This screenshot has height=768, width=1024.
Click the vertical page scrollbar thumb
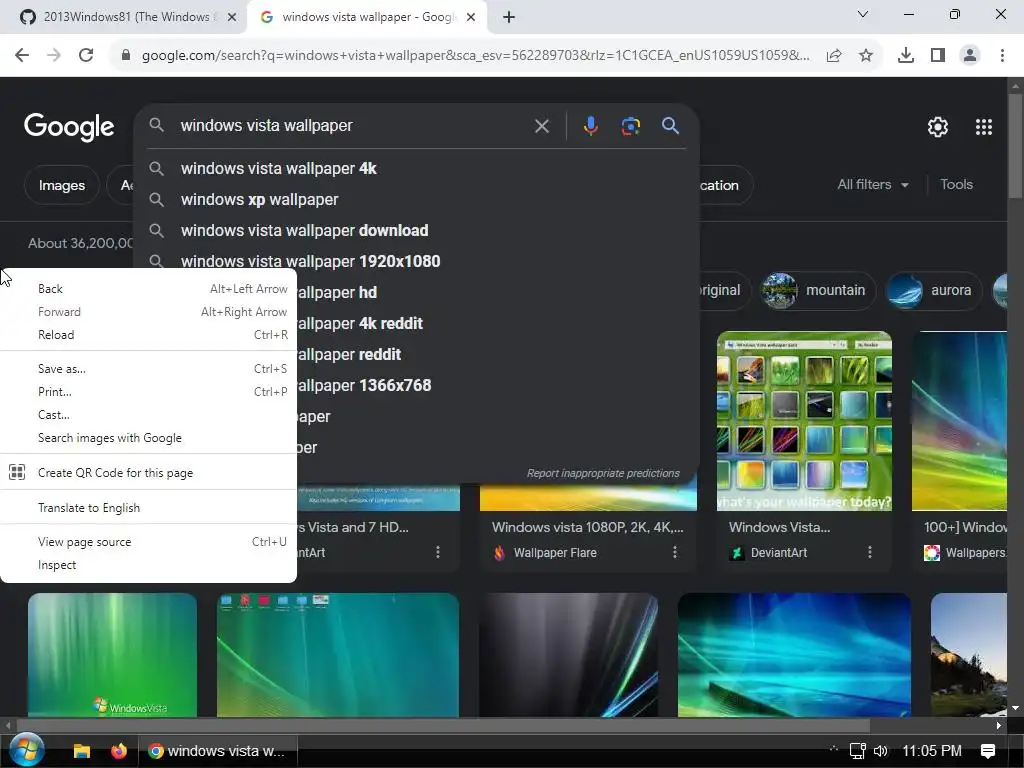click(x=1016, y=145)
